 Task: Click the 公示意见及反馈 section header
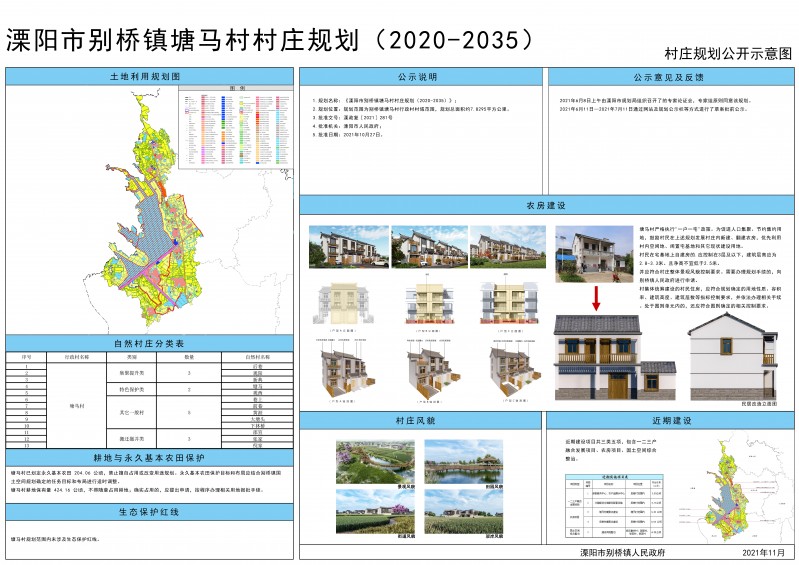(x=669, y=77)
